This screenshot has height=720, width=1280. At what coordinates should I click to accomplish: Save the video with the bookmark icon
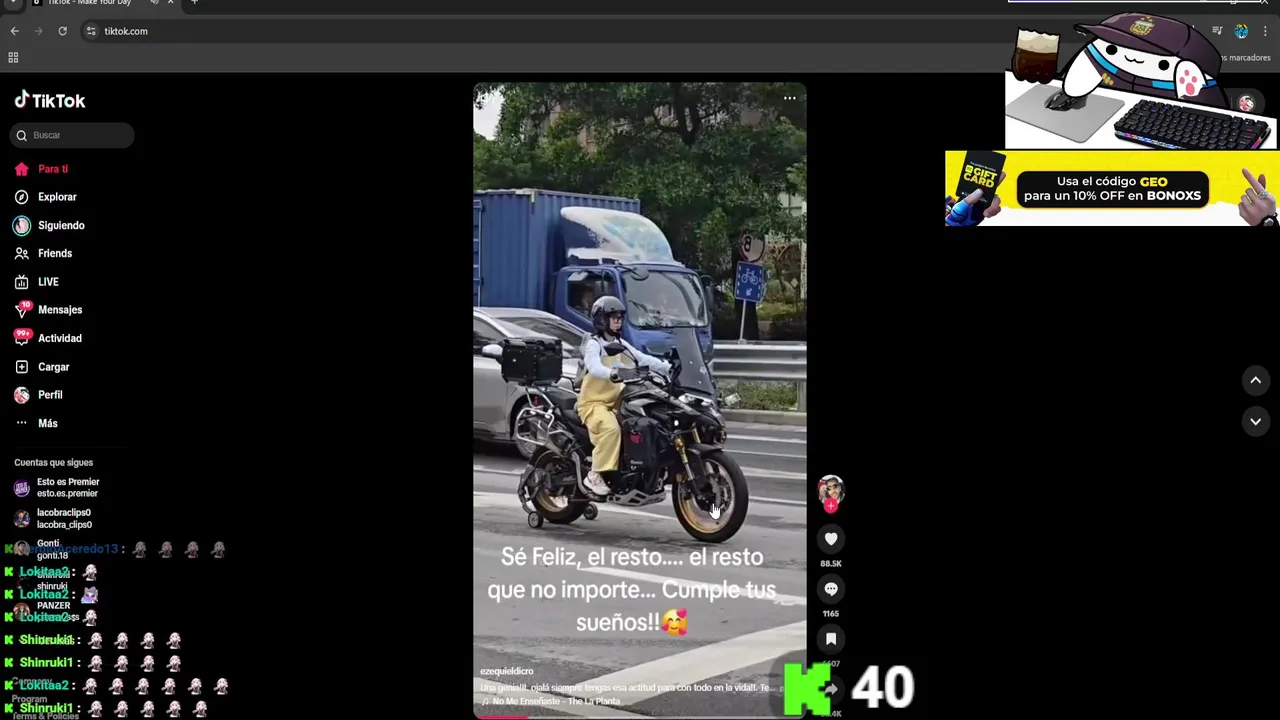click(x=831, y=639)
